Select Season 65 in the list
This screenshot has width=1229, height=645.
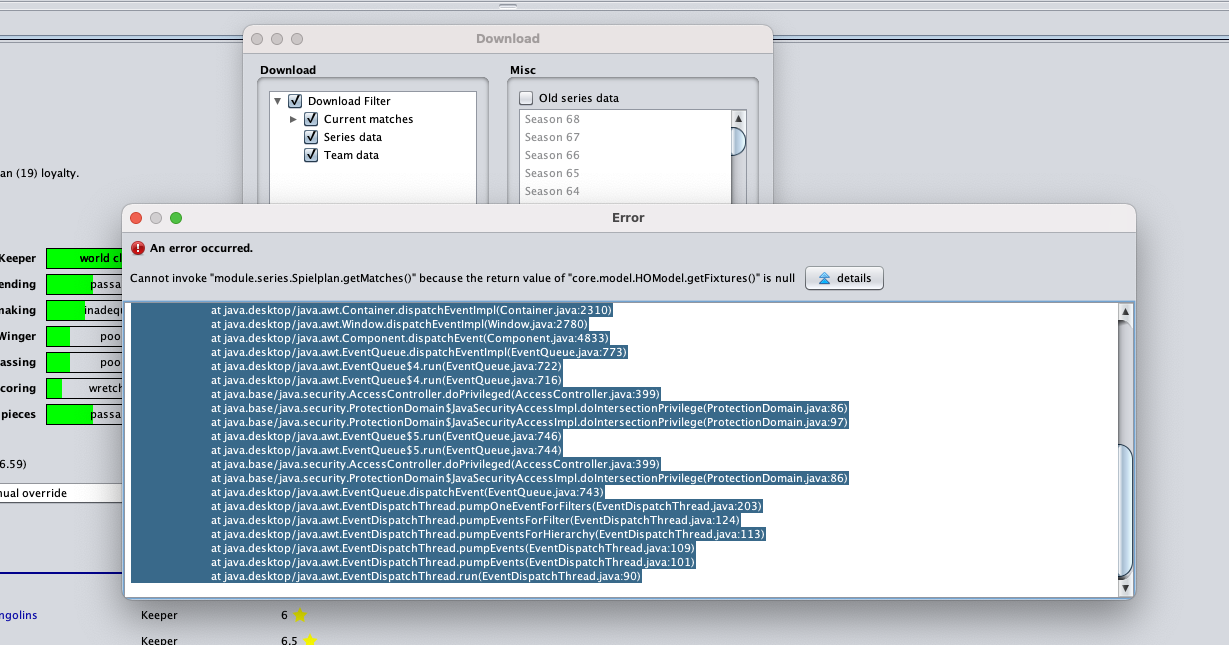click(552, 172)
